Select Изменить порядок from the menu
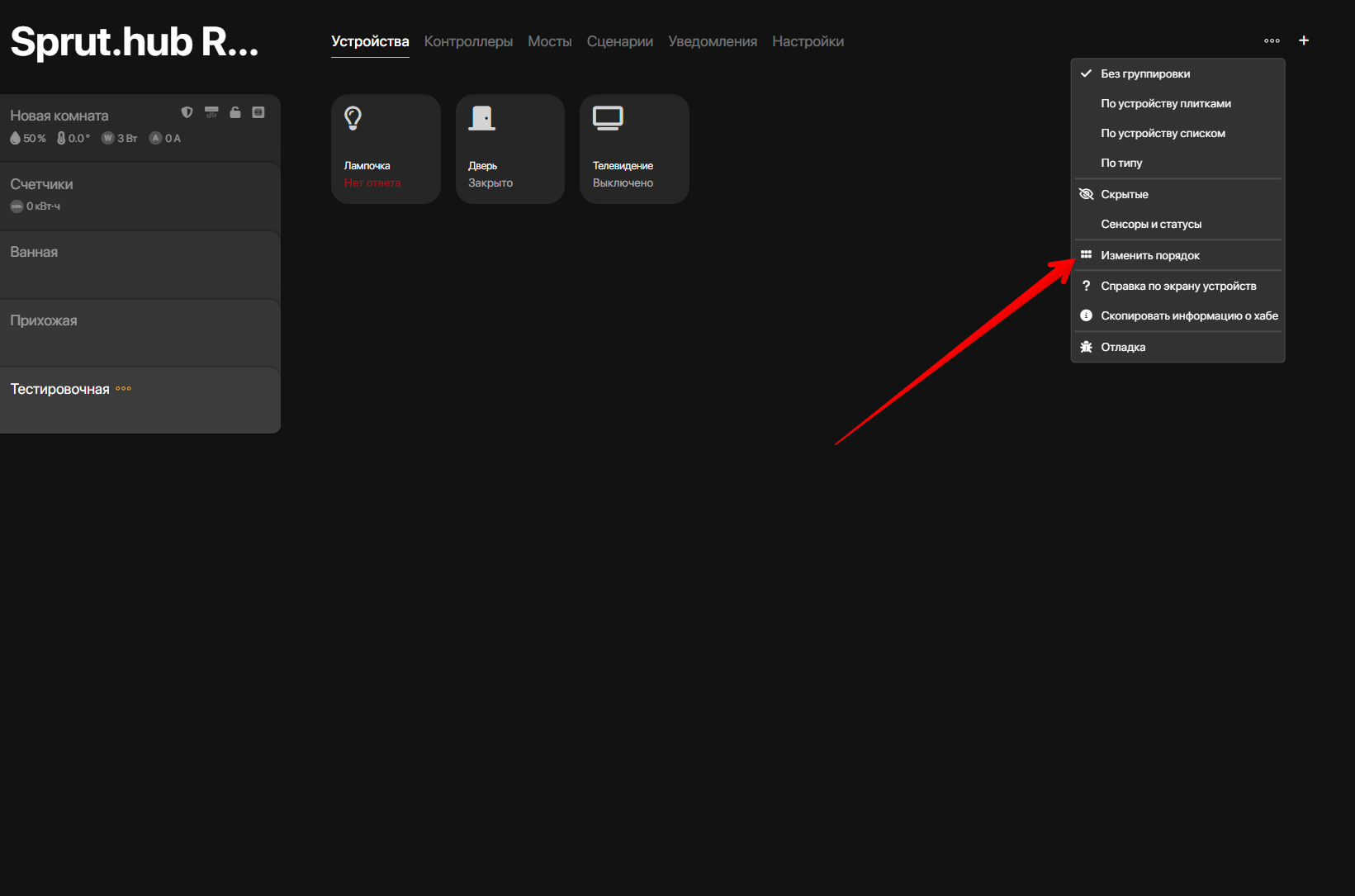1355x896 pixels. click(1149, 255)
